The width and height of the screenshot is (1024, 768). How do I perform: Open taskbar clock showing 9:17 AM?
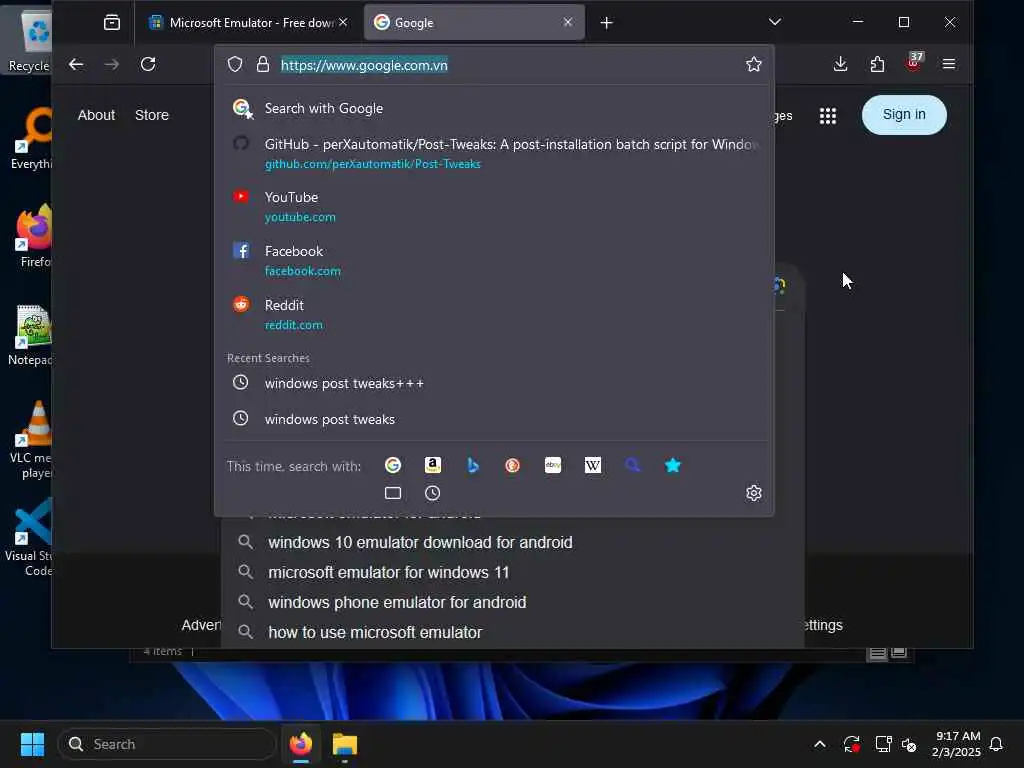tap(956, 744)
